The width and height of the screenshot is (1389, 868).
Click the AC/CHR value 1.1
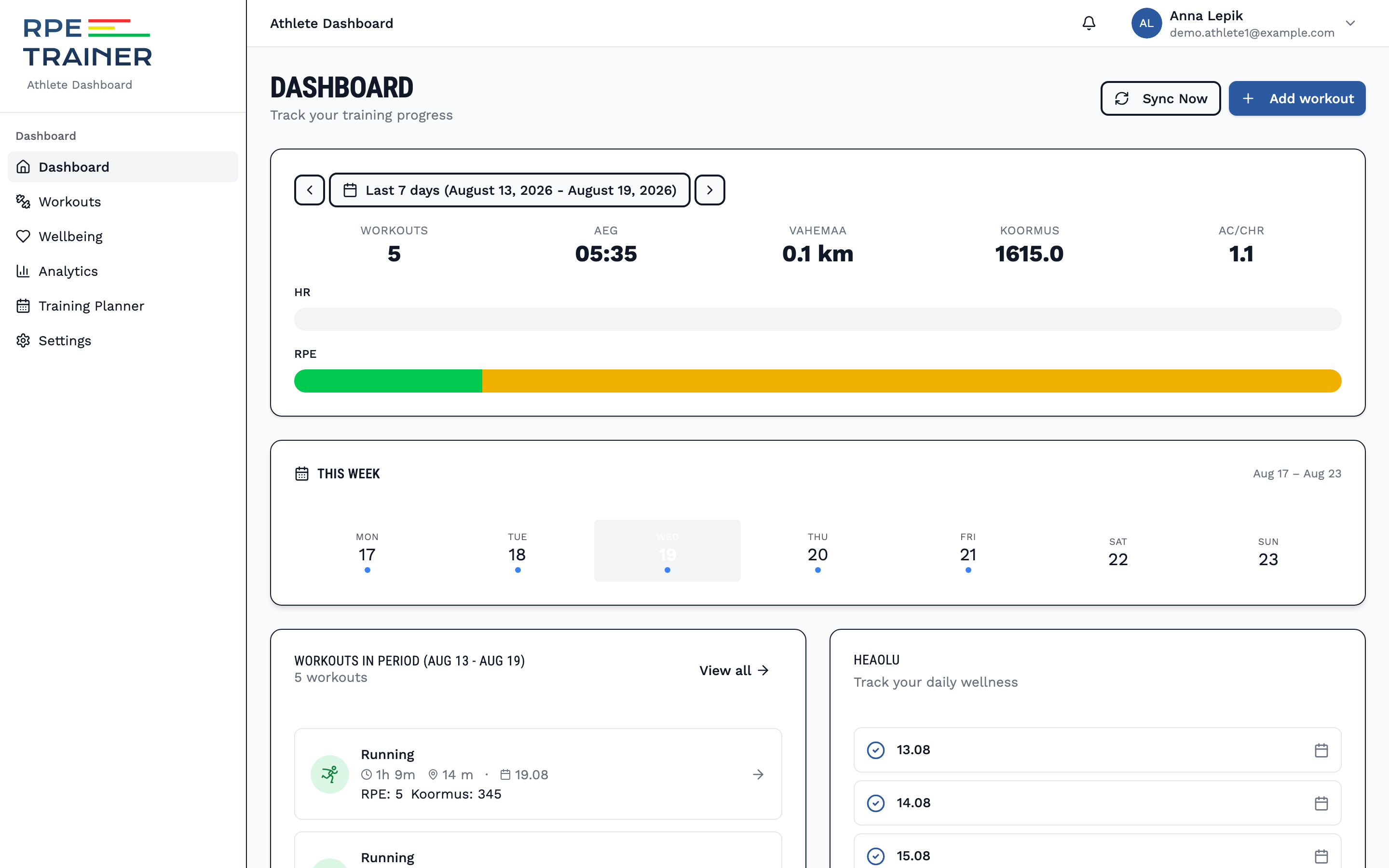pos(1241,254)
